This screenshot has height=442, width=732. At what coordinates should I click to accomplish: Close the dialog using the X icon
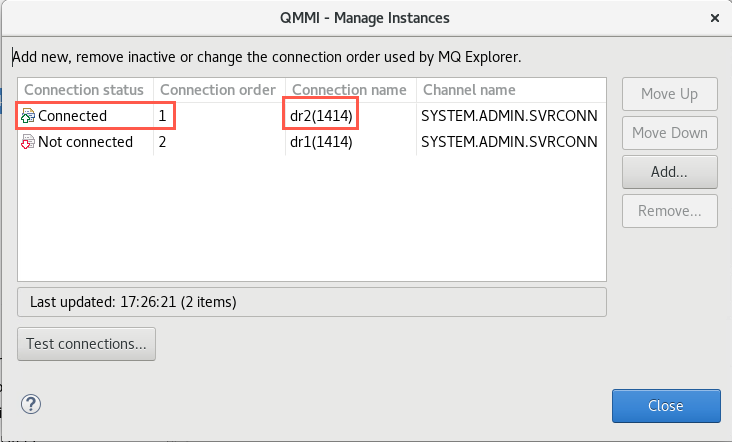pos(715,18)
